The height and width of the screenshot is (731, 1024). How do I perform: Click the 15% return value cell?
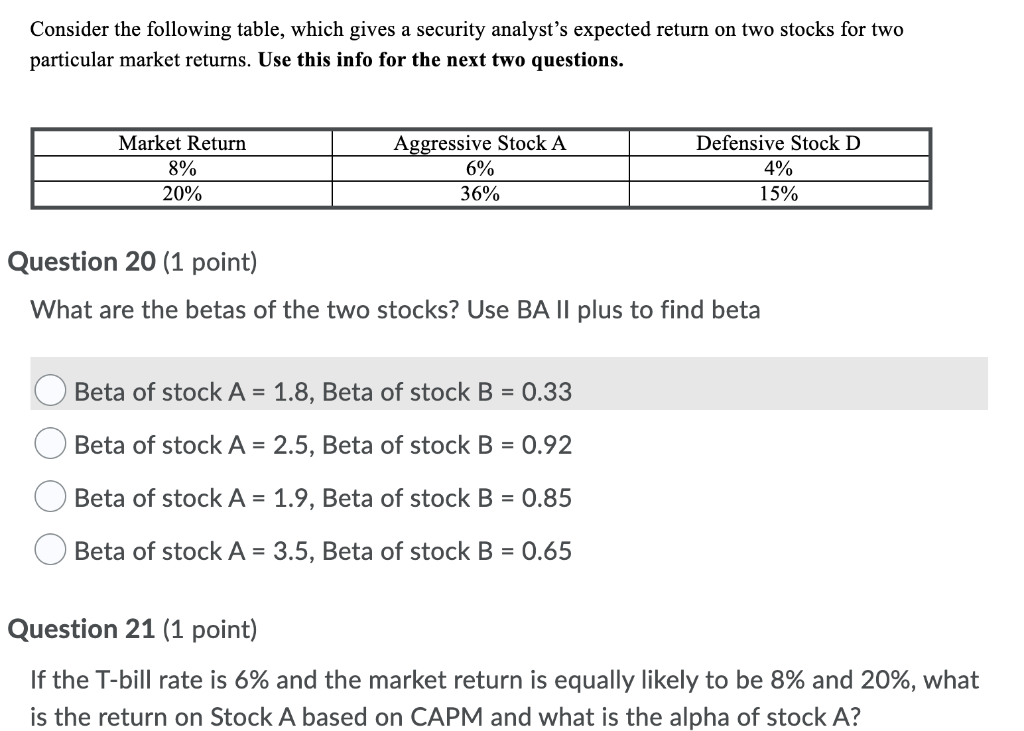(779, 194)
